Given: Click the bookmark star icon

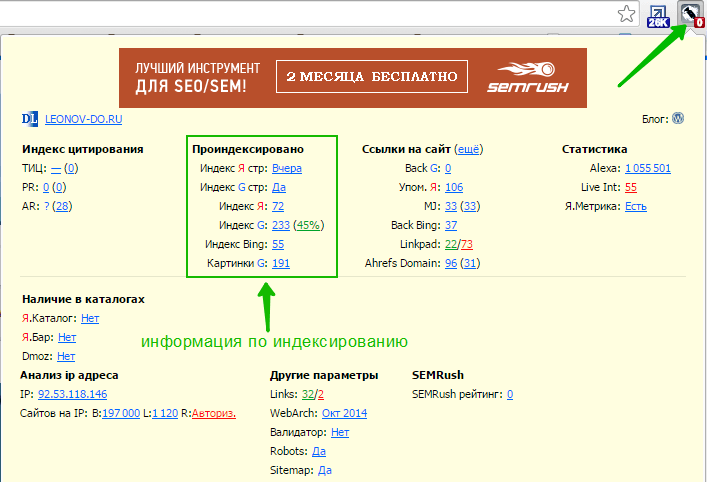Looking at the screenshot, I should pyautogui.click(x=626, y=13).
